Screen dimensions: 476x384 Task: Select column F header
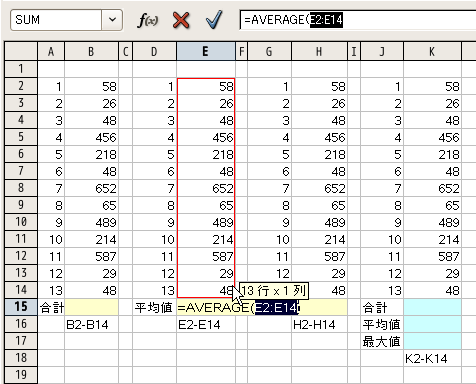(241, 51)
